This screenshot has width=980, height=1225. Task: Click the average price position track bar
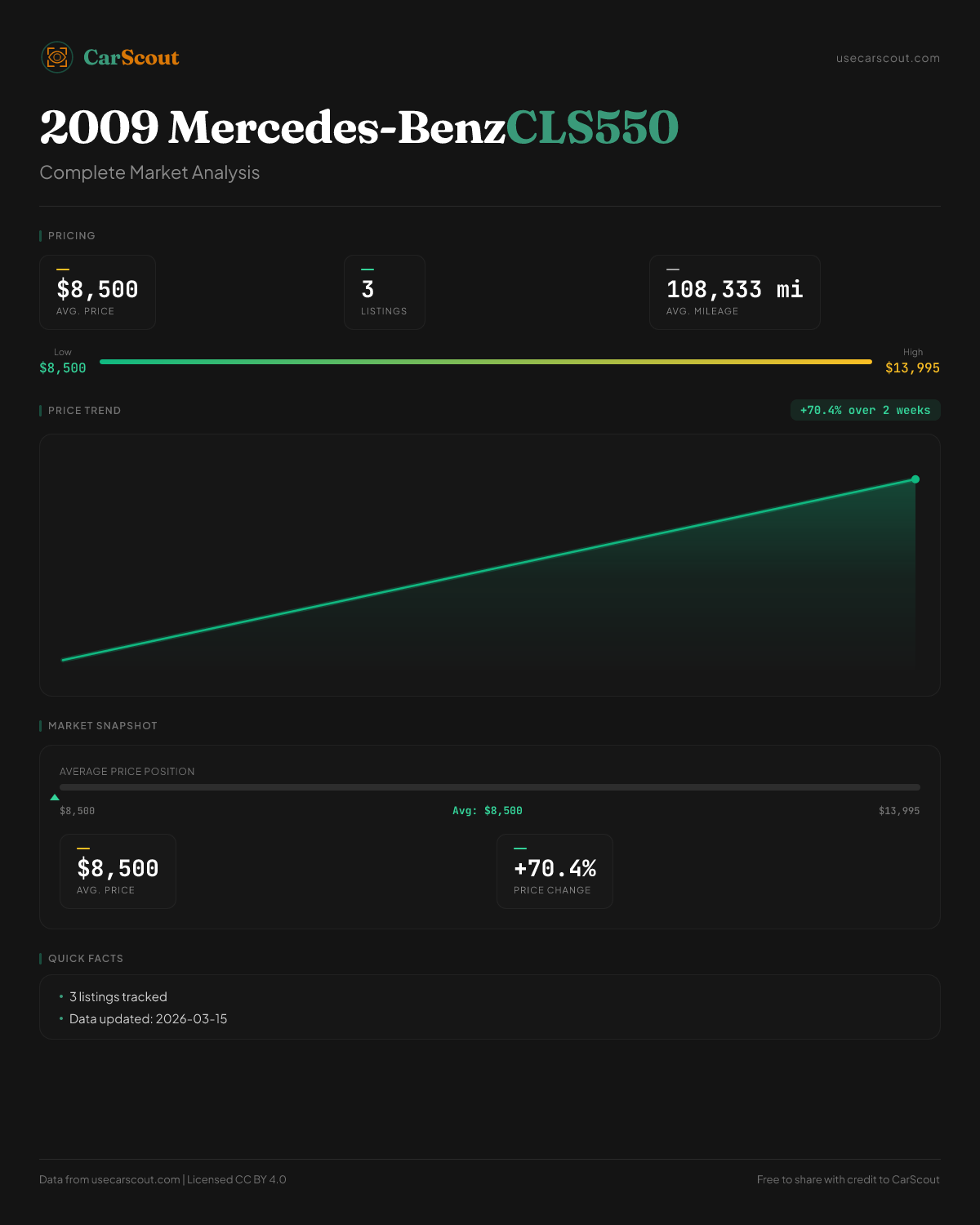tap(490, 787)
